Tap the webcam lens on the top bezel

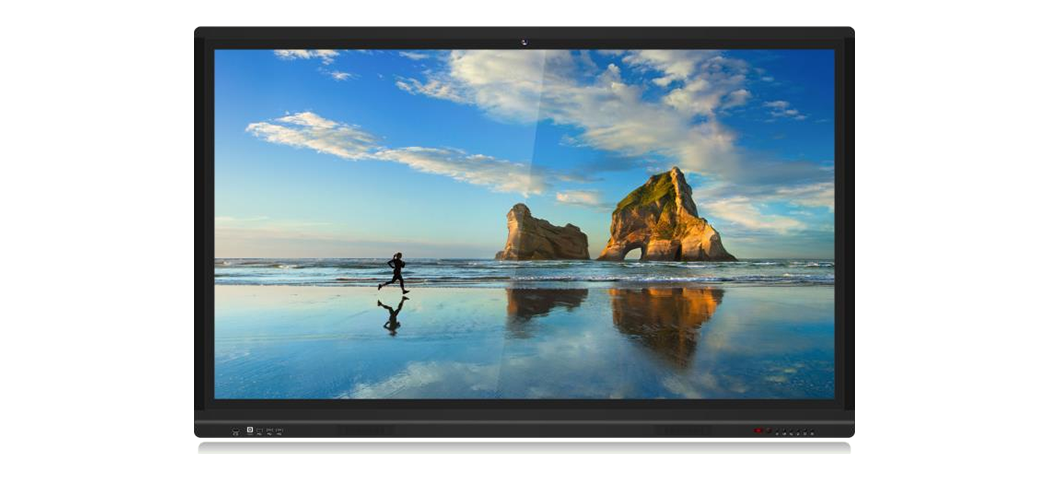[524, 42]
